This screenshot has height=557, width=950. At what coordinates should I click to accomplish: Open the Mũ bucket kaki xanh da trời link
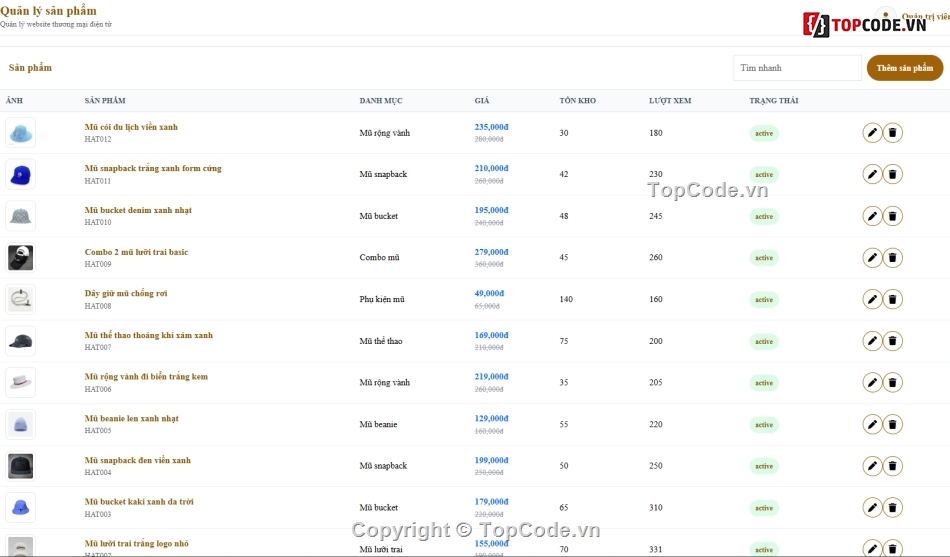click(139, 501)
